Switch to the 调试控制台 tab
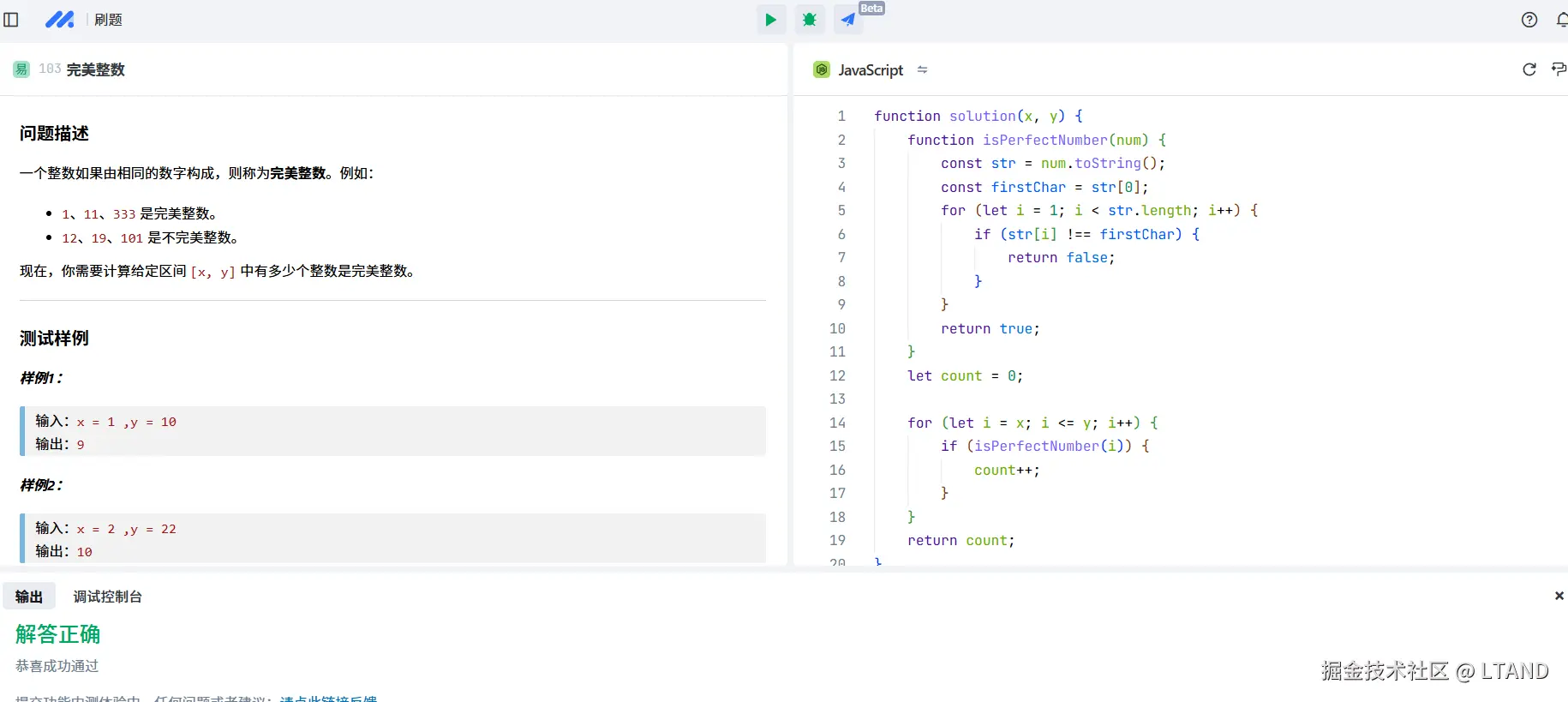Screen dimensions: 1568x702 coord(107,597)
